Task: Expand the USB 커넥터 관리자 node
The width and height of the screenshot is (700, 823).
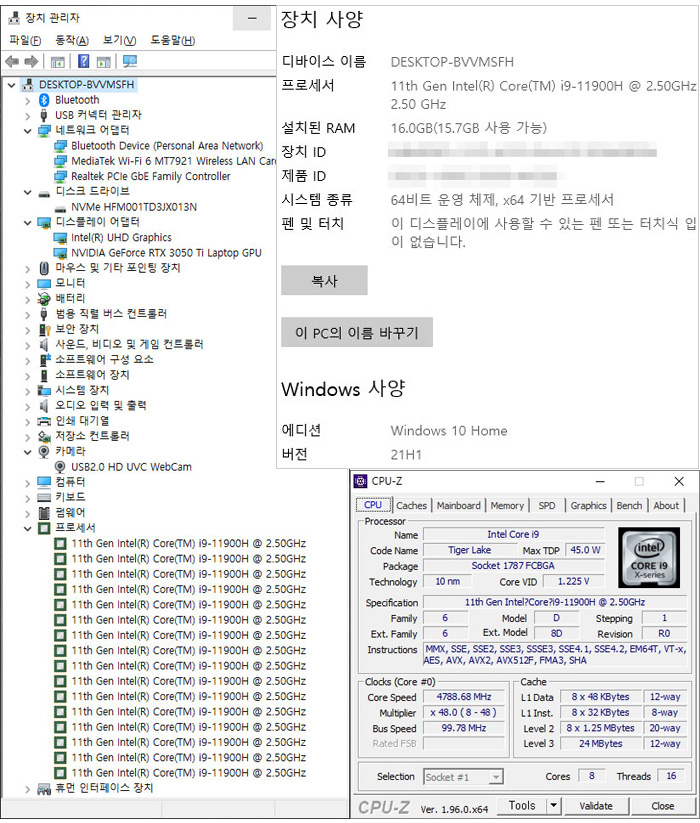Action: tap(26, 115)
